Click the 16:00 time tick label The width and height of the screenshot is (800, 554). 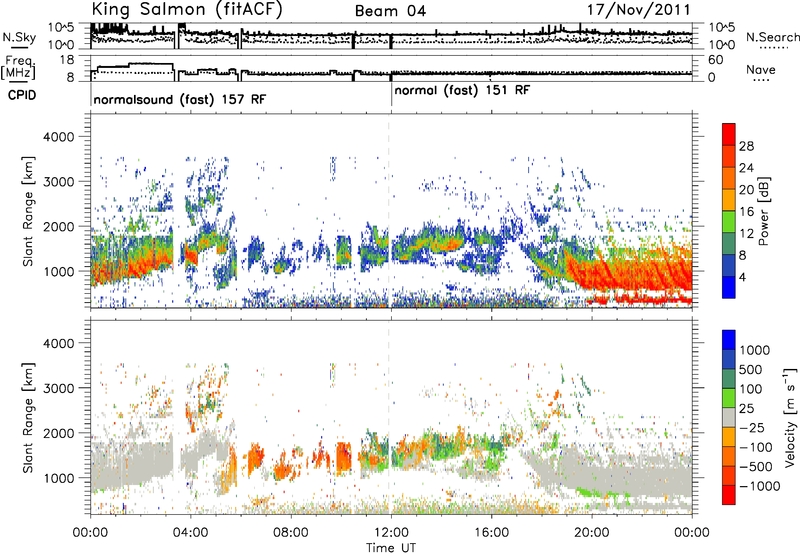(491, 533)
